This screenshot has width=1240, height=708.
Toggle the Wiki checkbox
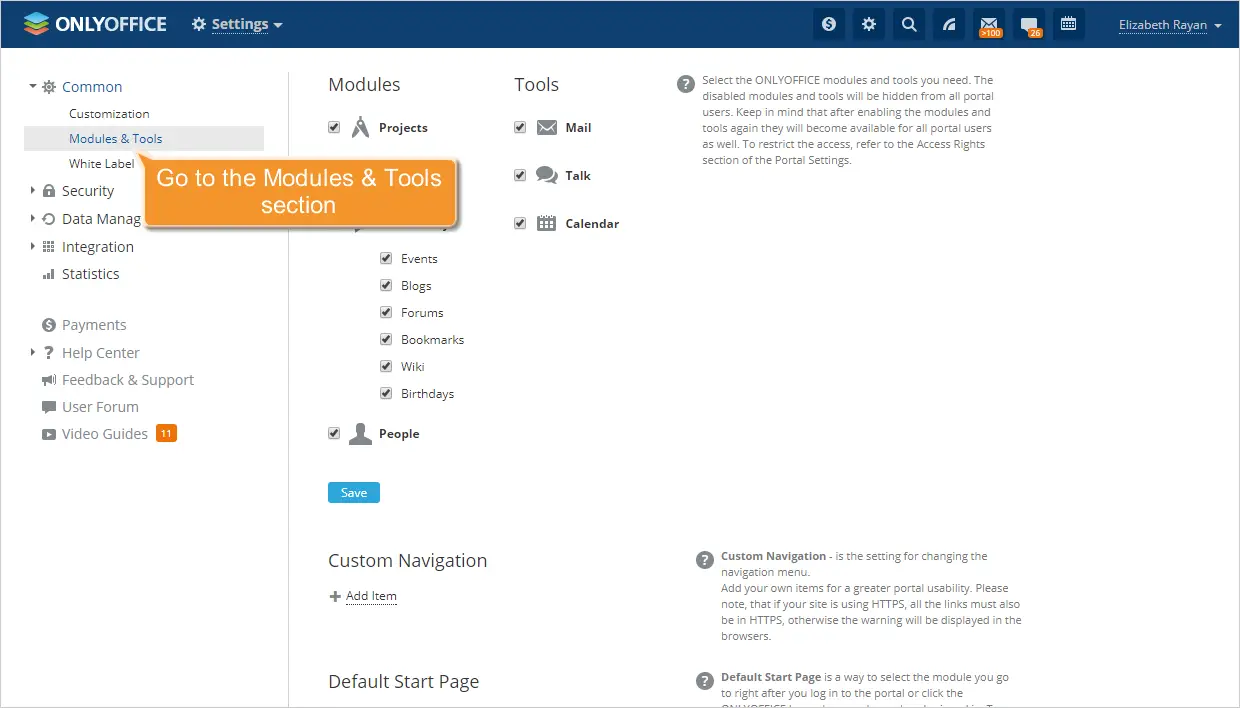tap(386, 366)
